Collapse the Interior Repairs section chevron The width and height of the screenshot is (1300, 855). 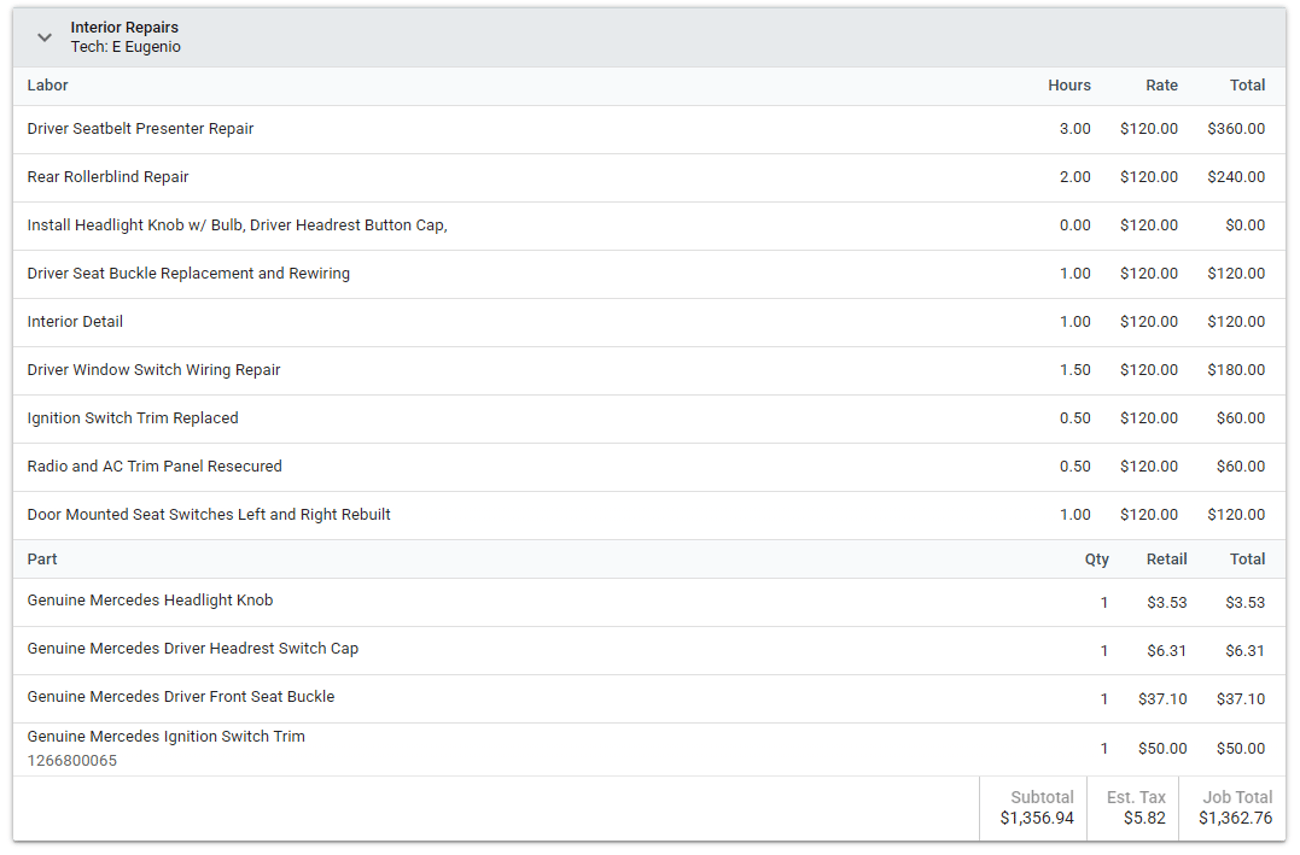coord(44,37)
